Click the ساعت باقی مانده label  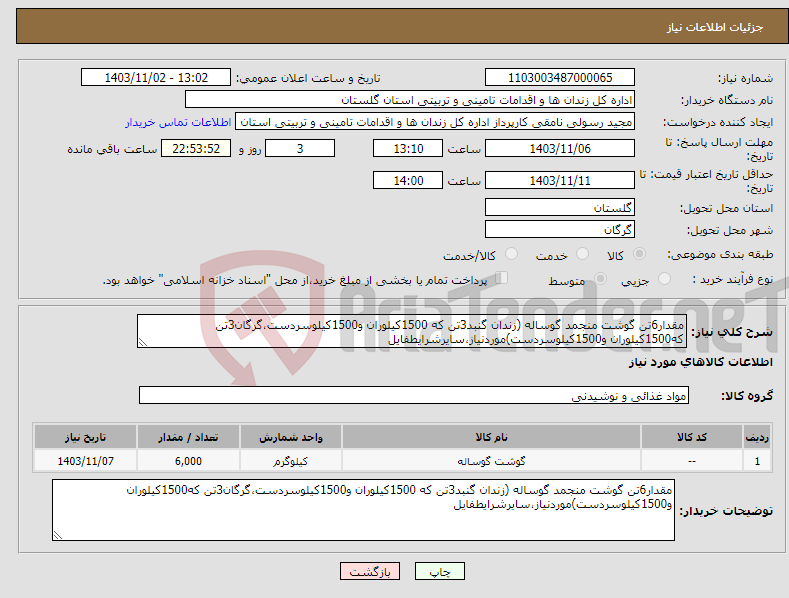tap(112, 150)
